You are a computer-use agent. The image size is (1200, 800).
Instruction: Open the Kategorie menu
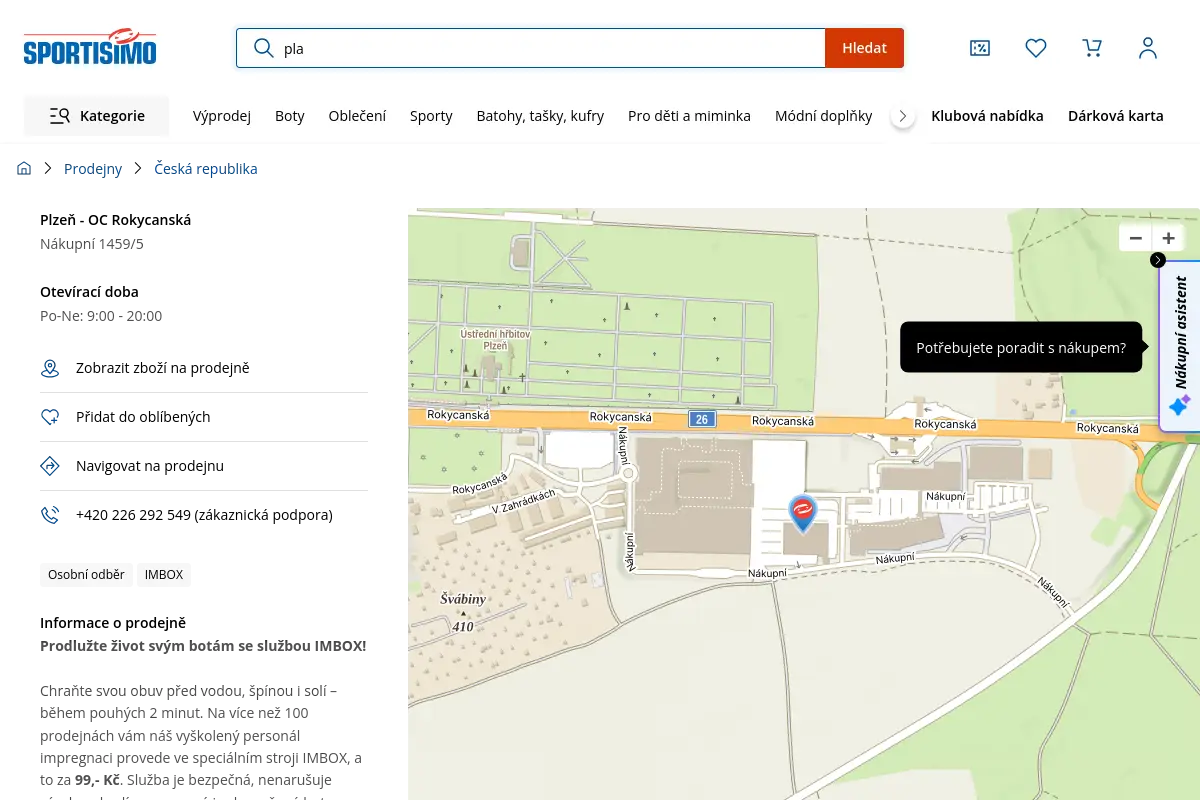(x=96, y=116)
